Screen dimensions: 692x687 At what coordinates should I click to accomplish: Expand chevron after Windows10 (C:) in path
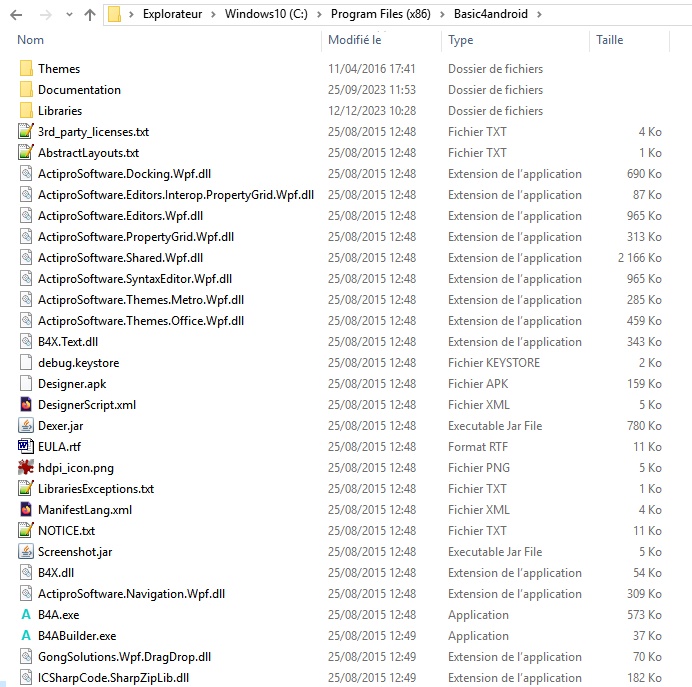(319, 15)
